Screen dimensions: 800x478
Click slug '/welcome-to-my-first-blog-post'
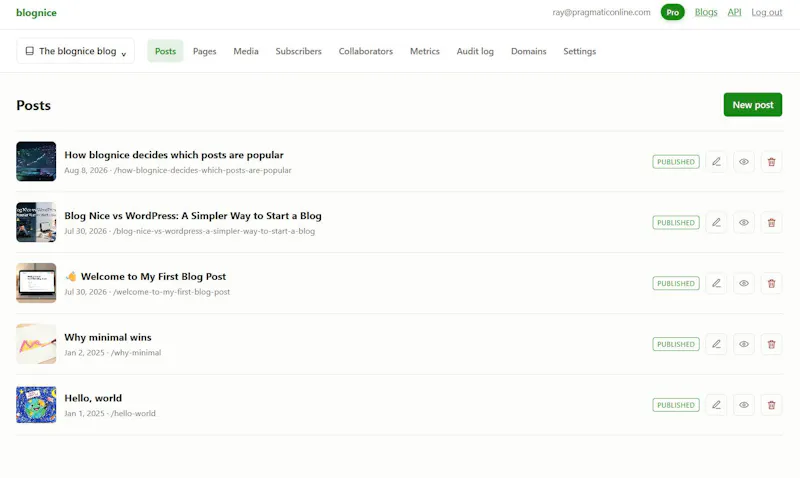click(x=171, y=292)
